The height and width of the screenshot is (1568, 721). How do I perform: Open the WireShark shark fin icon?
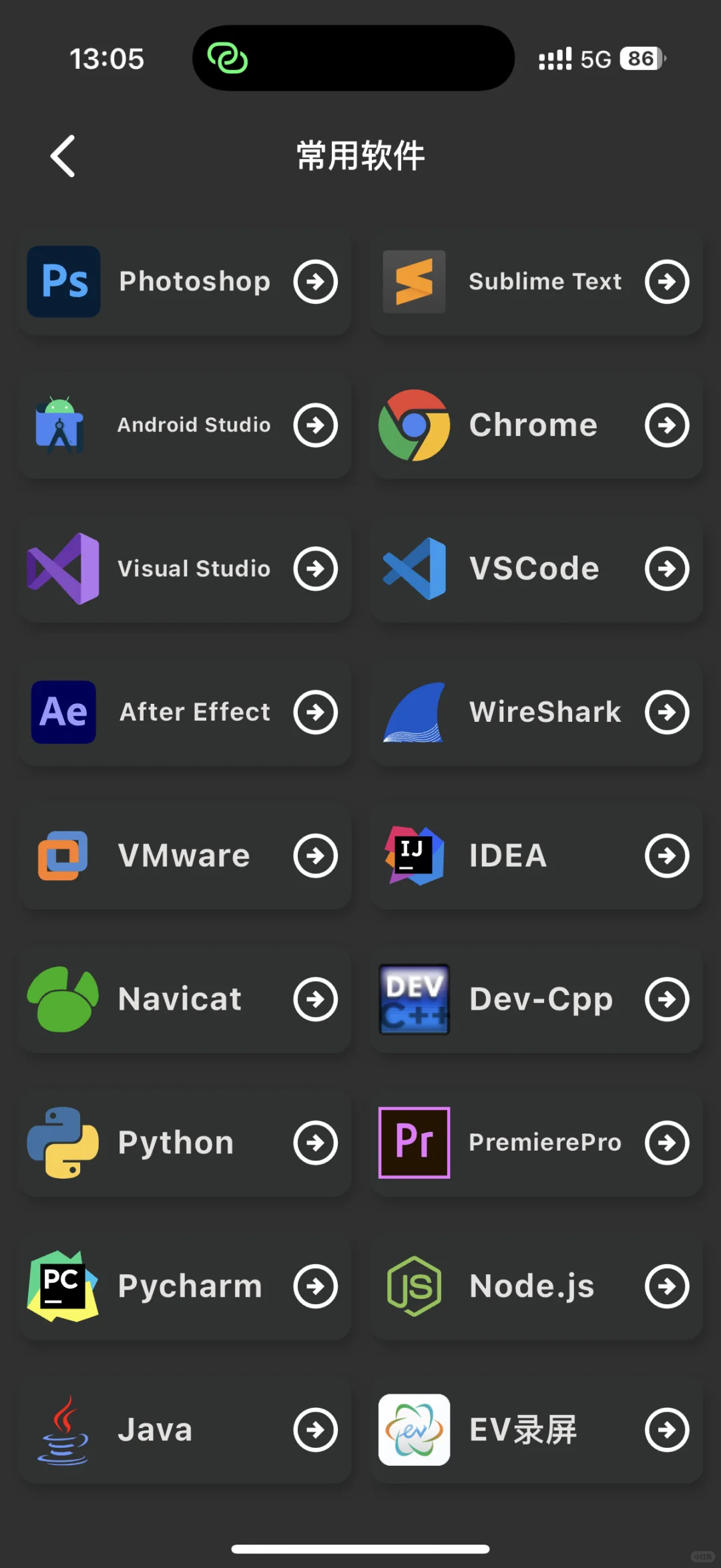coord(414,712)
